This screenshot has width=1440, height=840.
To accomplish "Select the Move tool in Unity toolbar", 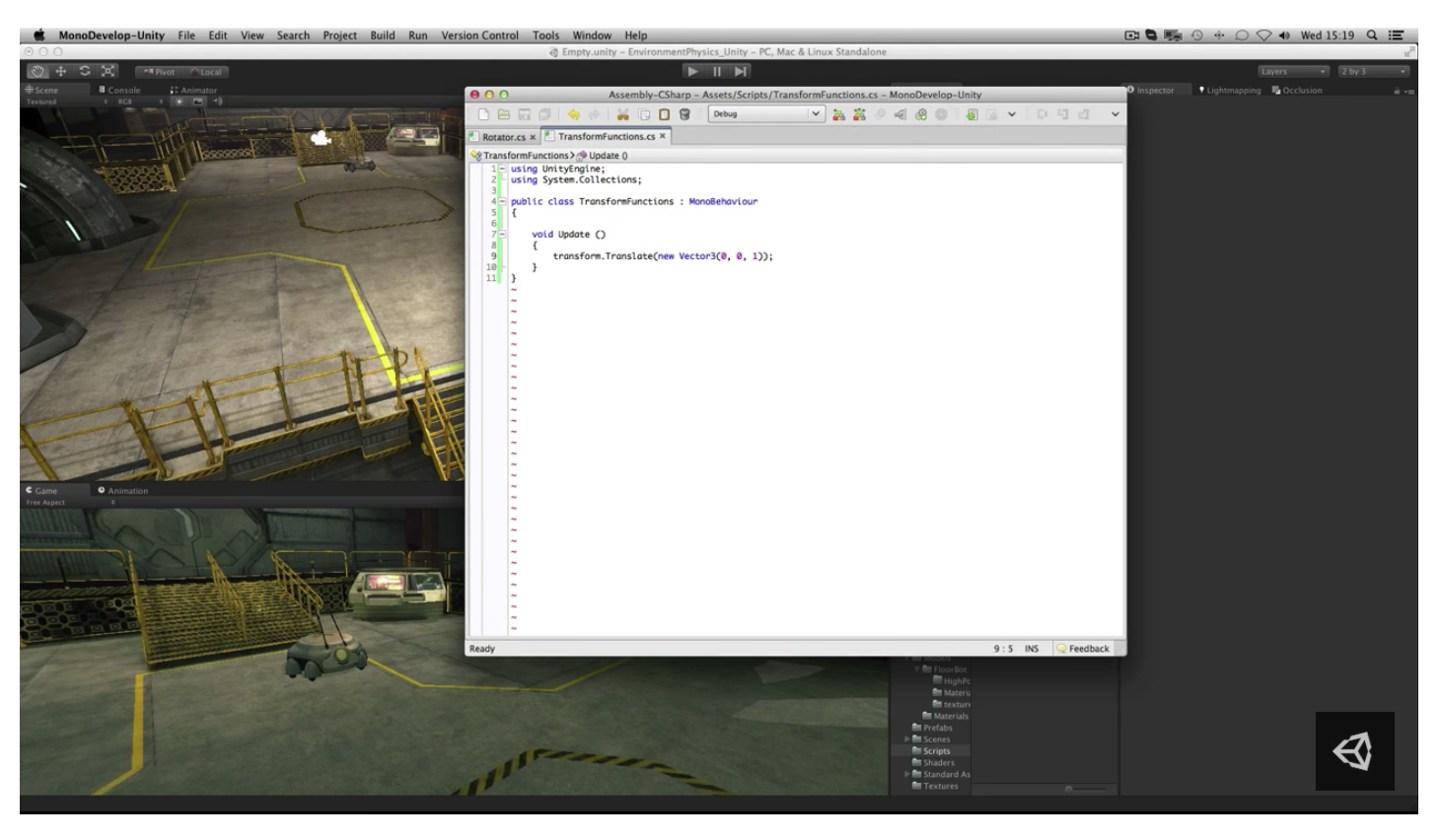I will click(61, 71).
